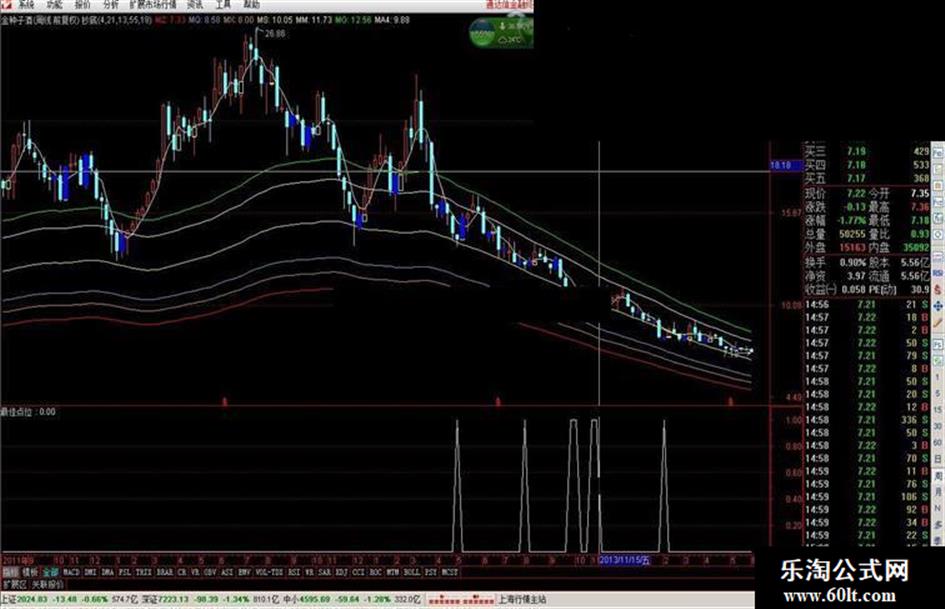
Task: Open the 分析 menu
Action: tap(110, 4)
